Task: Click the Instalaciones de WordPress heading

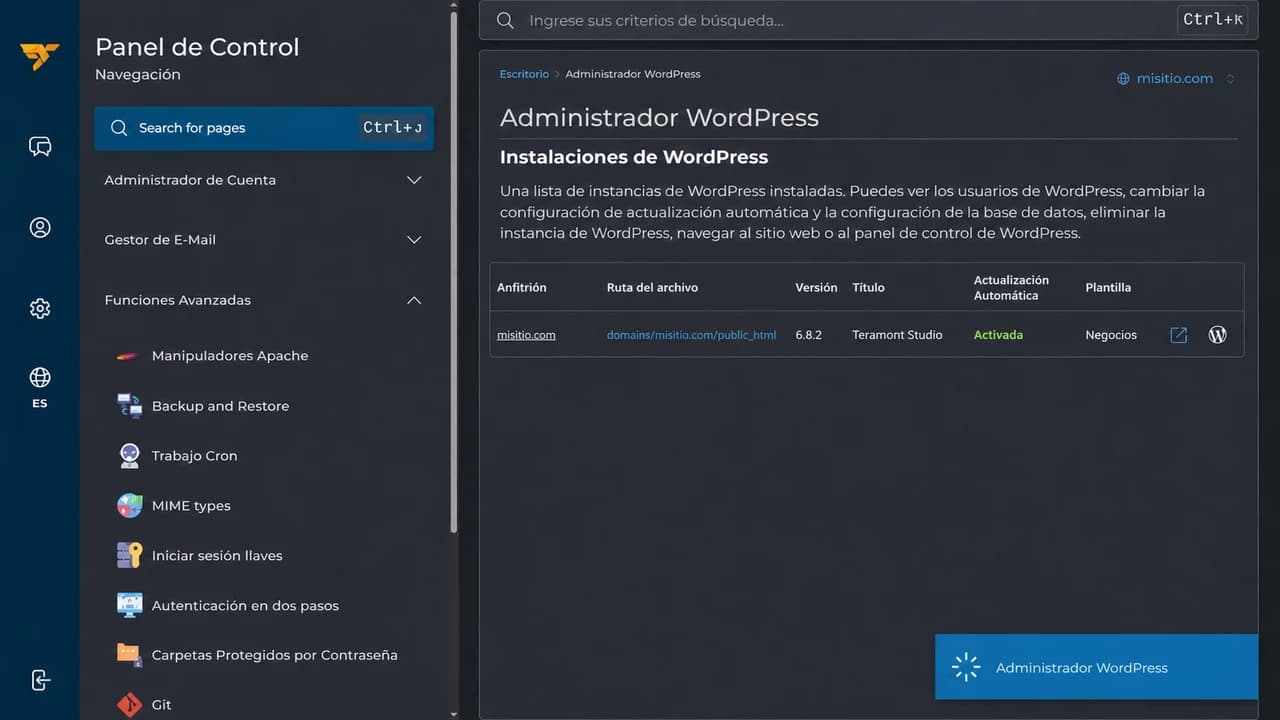Action: pyautogui.click(x=634, y=157)
